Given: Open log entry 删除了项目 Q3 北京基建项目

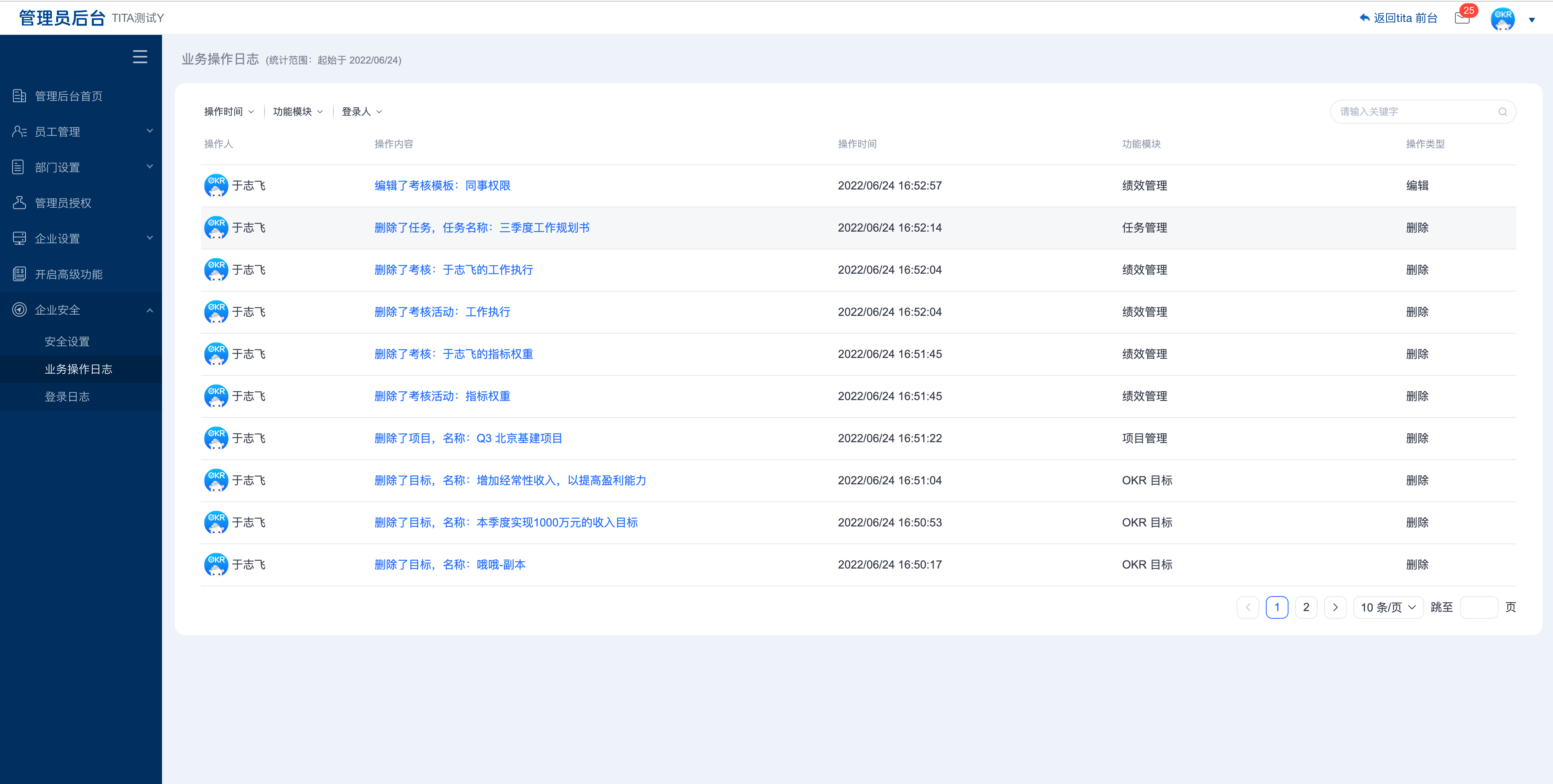Looking at the screenshot, I should (x=468, y=438).
